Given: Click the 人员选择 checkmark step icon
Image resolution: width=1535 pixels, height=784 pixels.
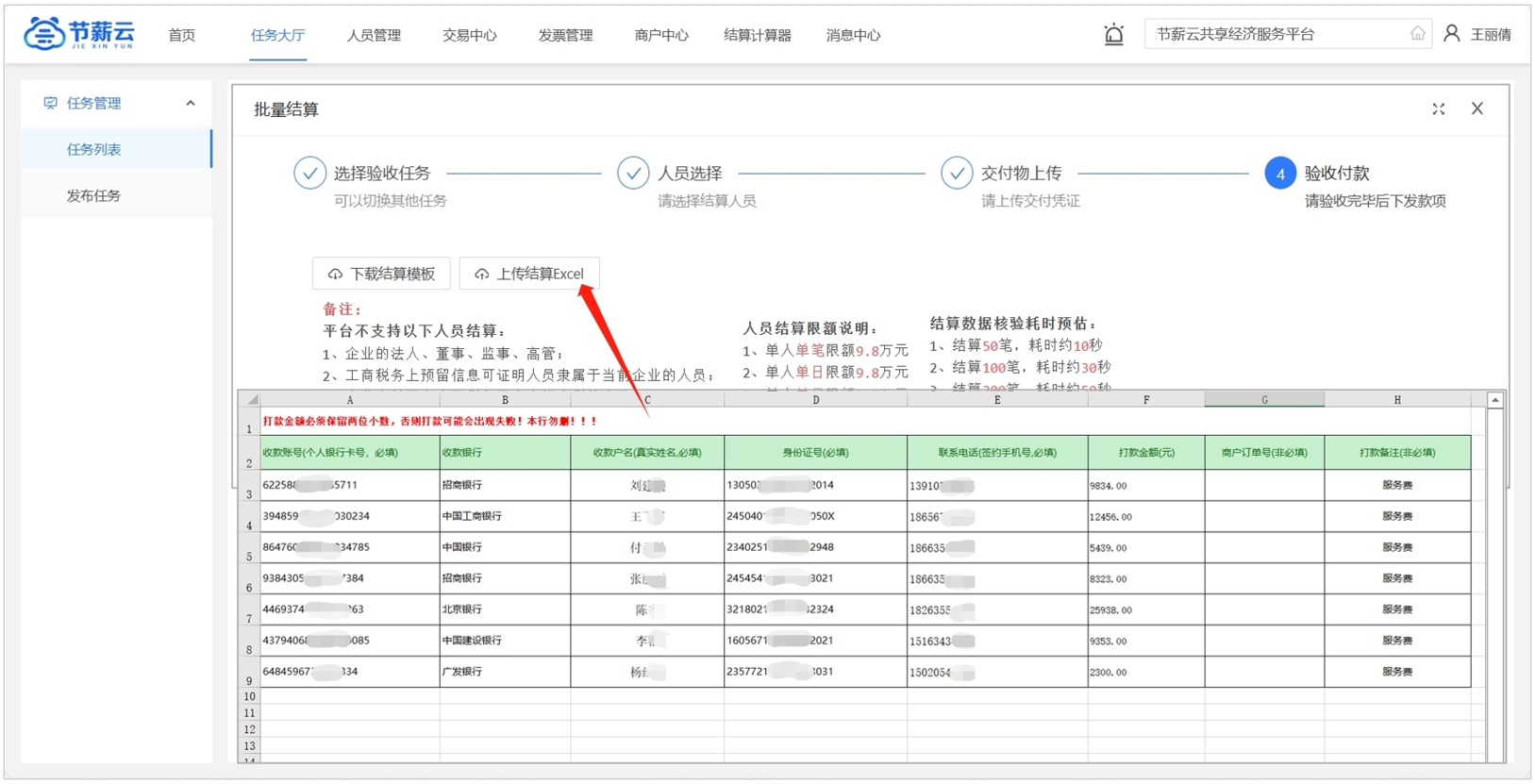Looking at the screenshot, I should [x=633, y=174].
